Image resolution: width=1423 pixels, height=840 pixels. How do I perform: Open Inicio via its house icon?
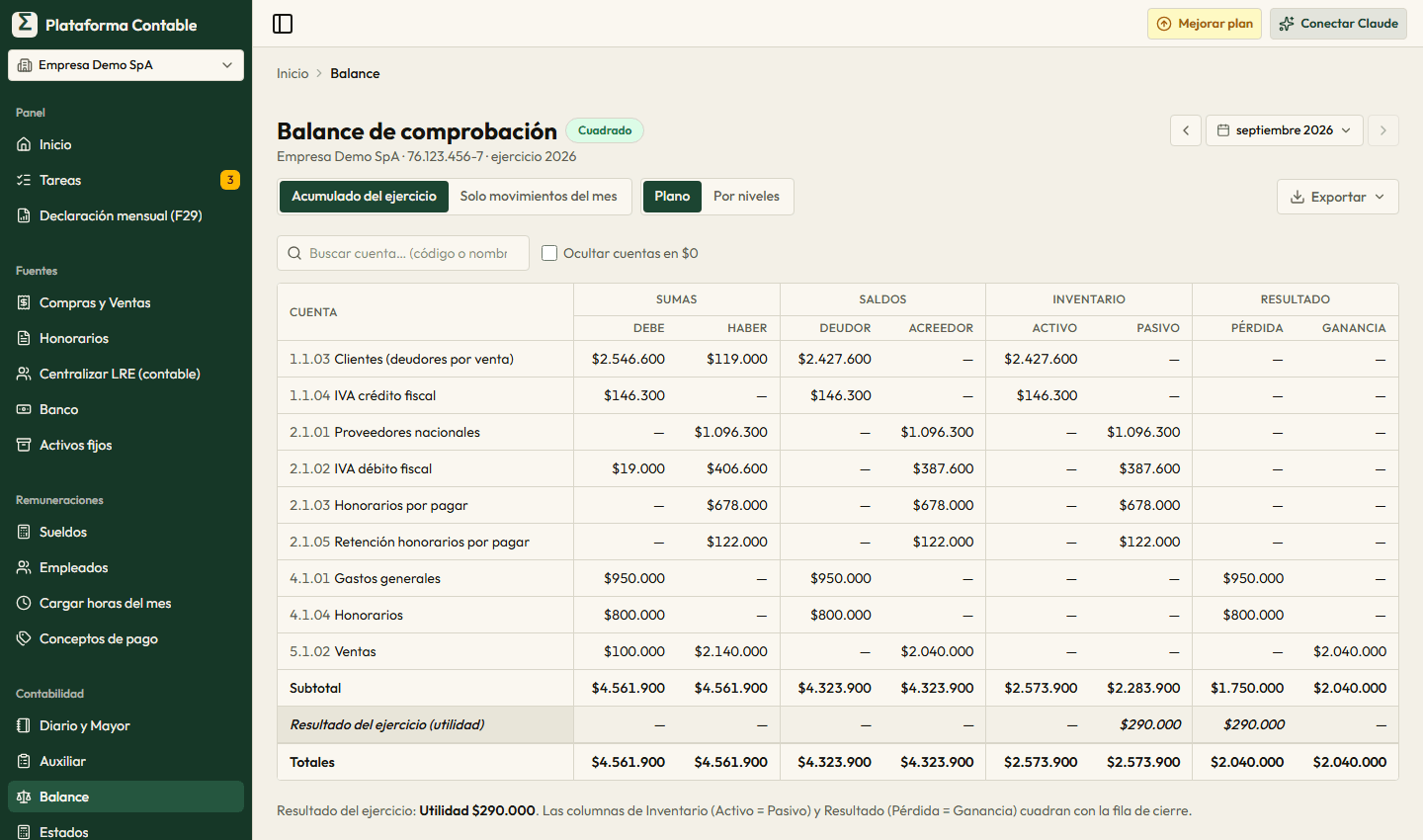tap(24, 144)
